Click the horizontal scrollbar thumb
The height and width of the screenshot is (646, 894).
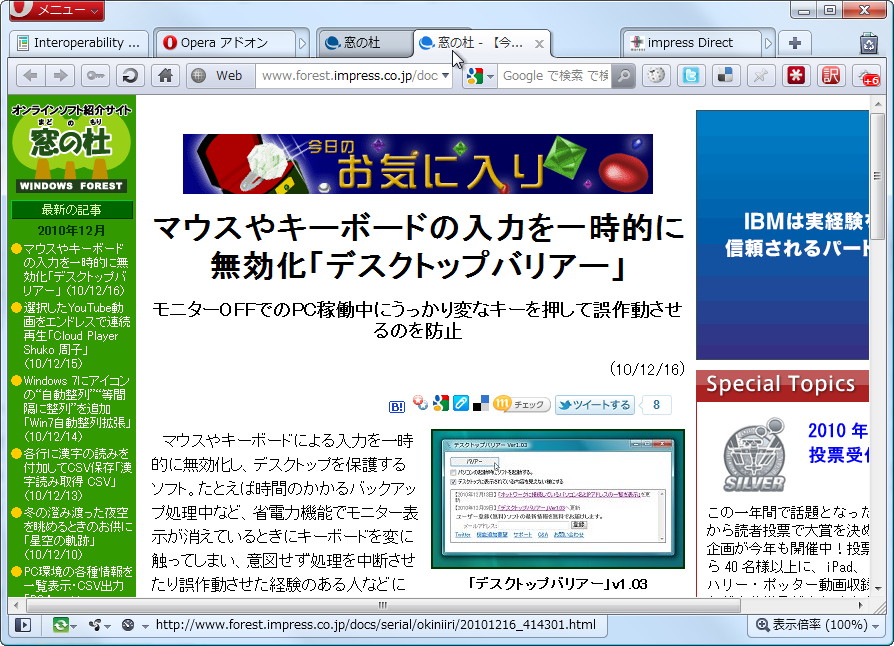[383, 605]
